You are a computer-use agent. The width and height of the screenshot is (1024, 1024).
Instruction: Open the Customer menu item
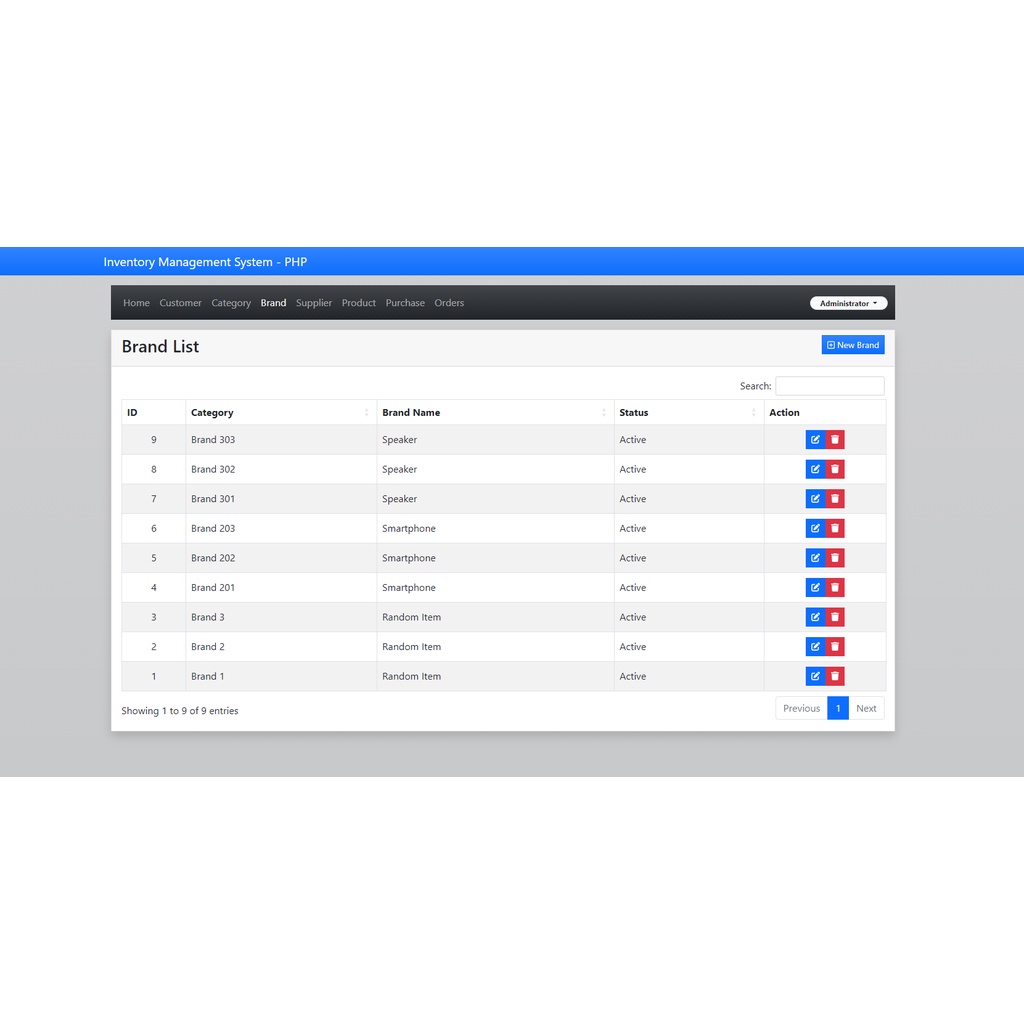coord(180,302)
